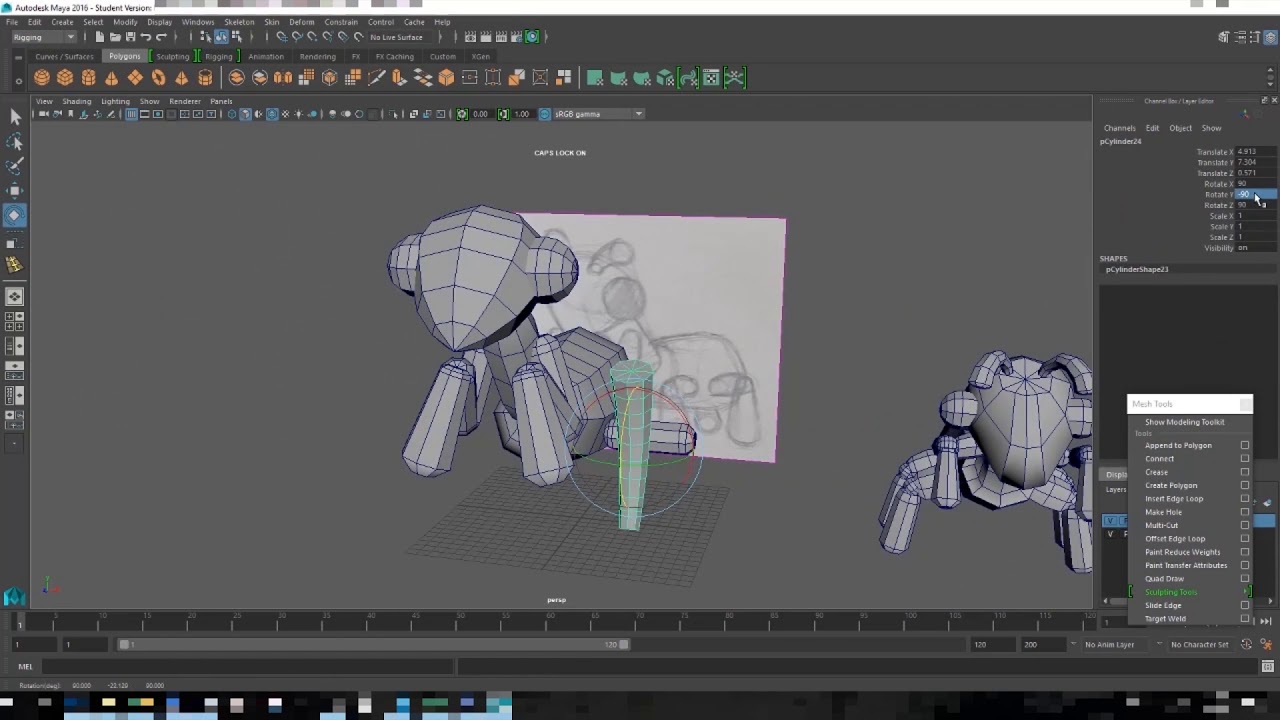This screenshot has height=720, width=1280.
Task: Pick the Select tool in the toolbox
Action: 15,117
